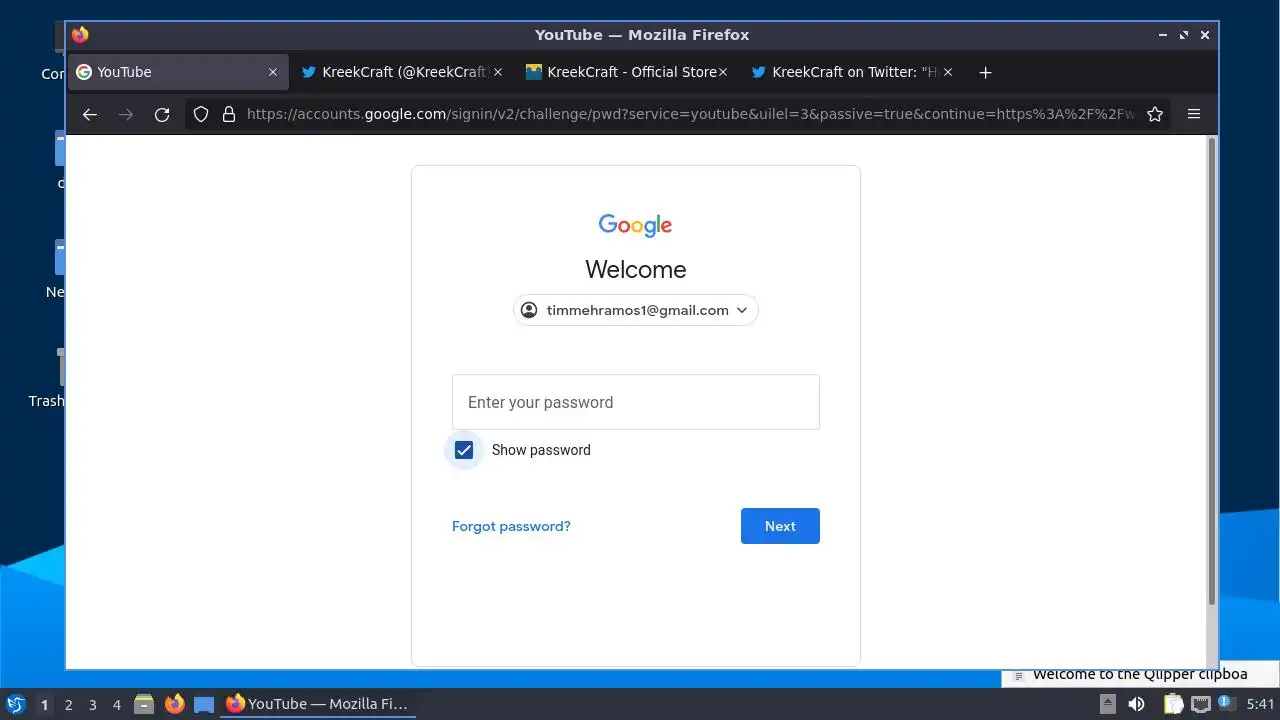Open the volume control in the tray
This screenshot has width=1280, height=720.
pos(1136,704)
